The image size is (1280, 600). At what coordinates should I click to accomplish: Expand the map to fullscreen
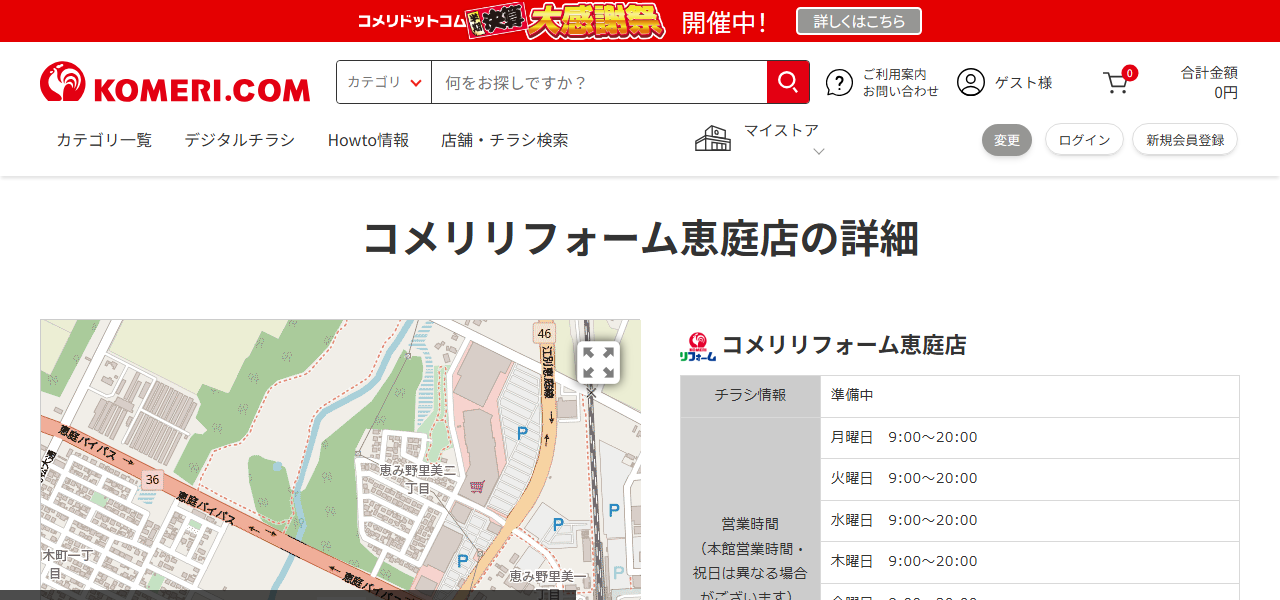(598, 362)
